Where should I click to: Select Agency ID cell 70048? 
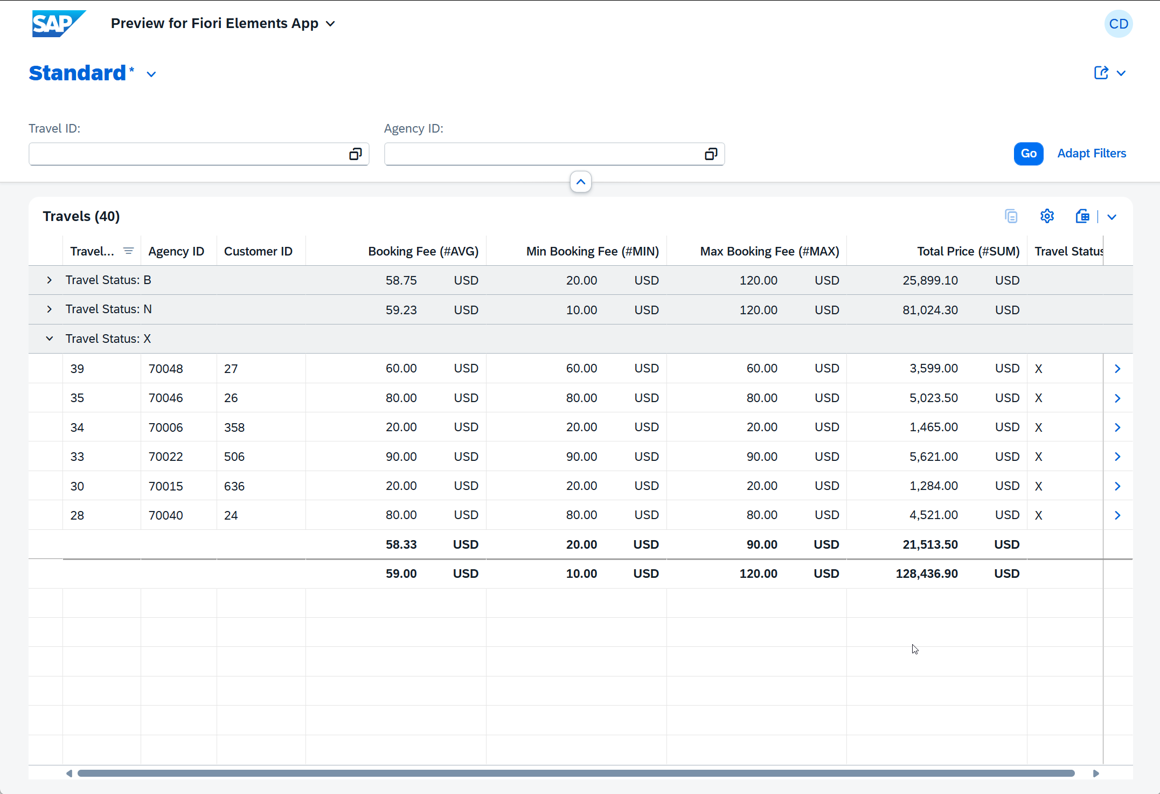point(166,369)
